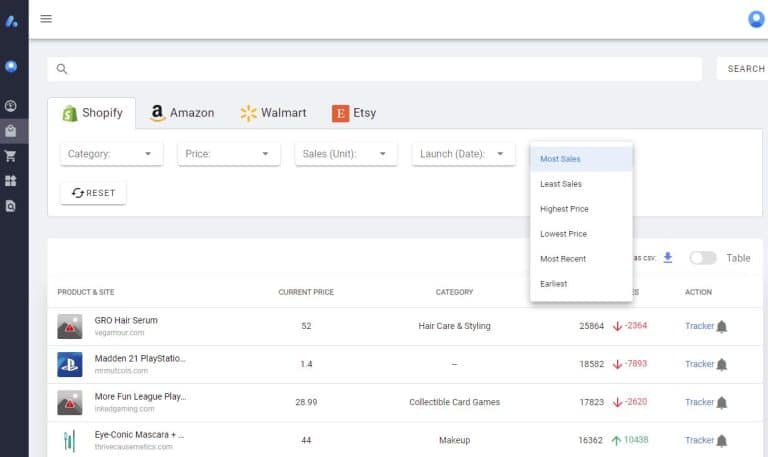Screen dimensions: 768x457
Task: Select Highest Price sort option
Action: (564, 209)
